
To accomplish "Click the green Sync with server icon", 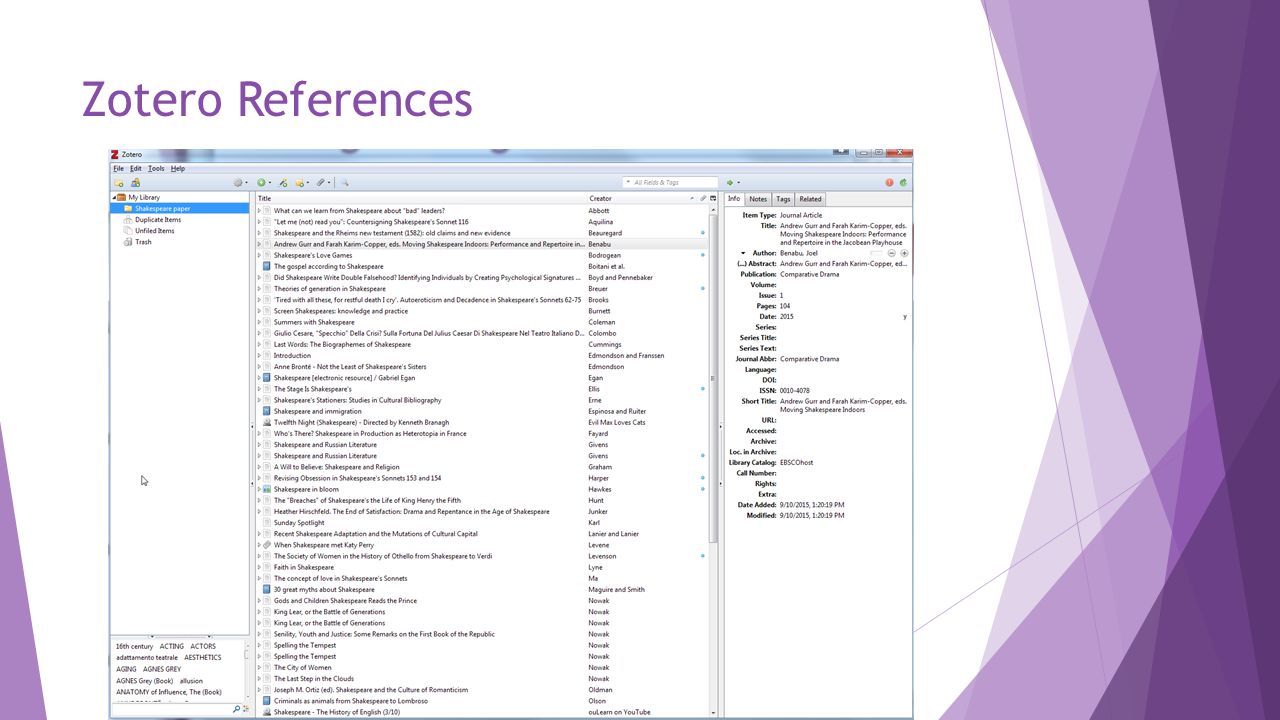I will 904,183.
